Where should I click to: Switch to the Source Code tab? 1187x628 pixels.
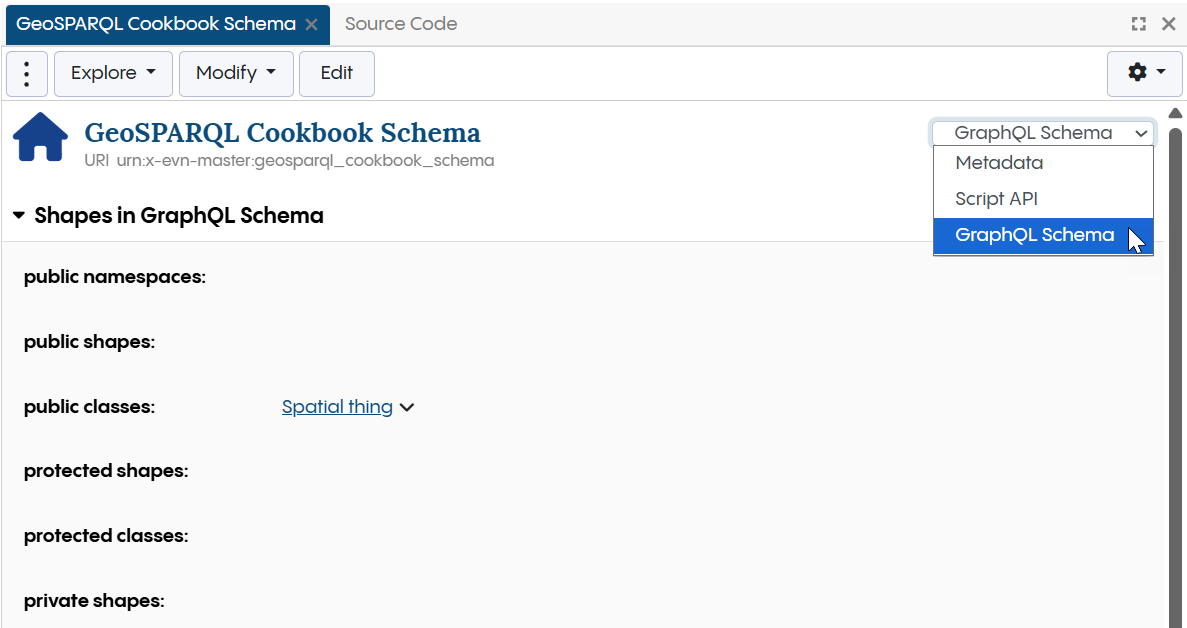401,24
